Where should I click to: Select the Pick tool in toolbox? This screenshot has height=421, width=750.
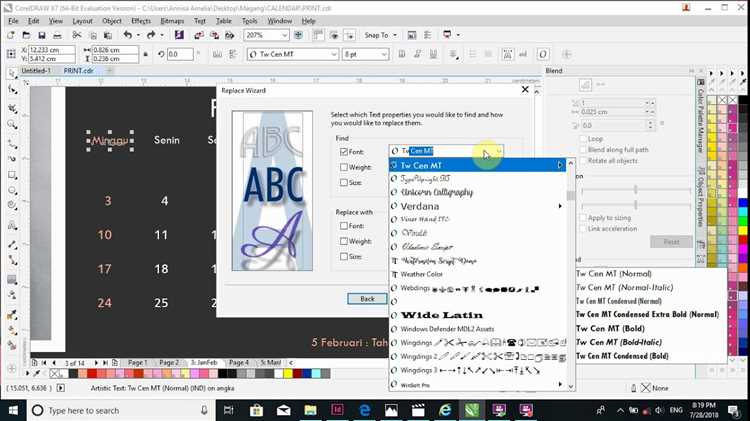(12, 74)
